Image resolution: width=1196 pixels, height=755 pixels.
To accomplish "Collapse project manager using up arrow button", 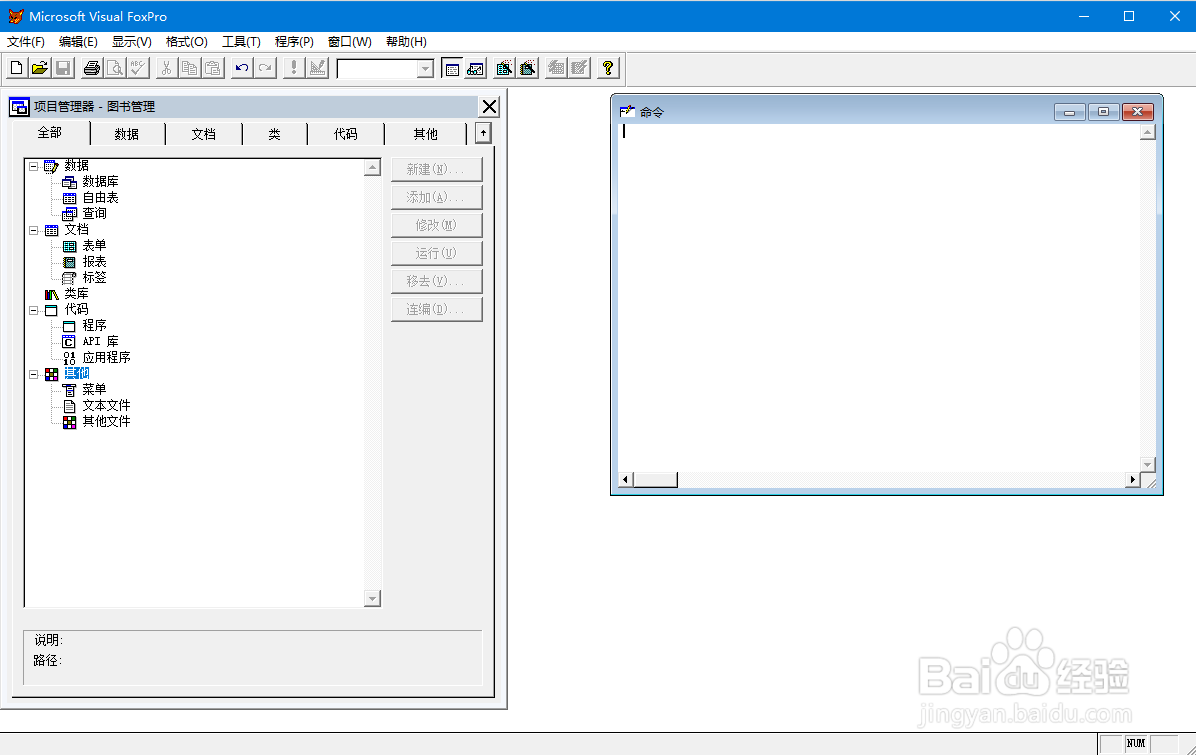I will 483,133.
